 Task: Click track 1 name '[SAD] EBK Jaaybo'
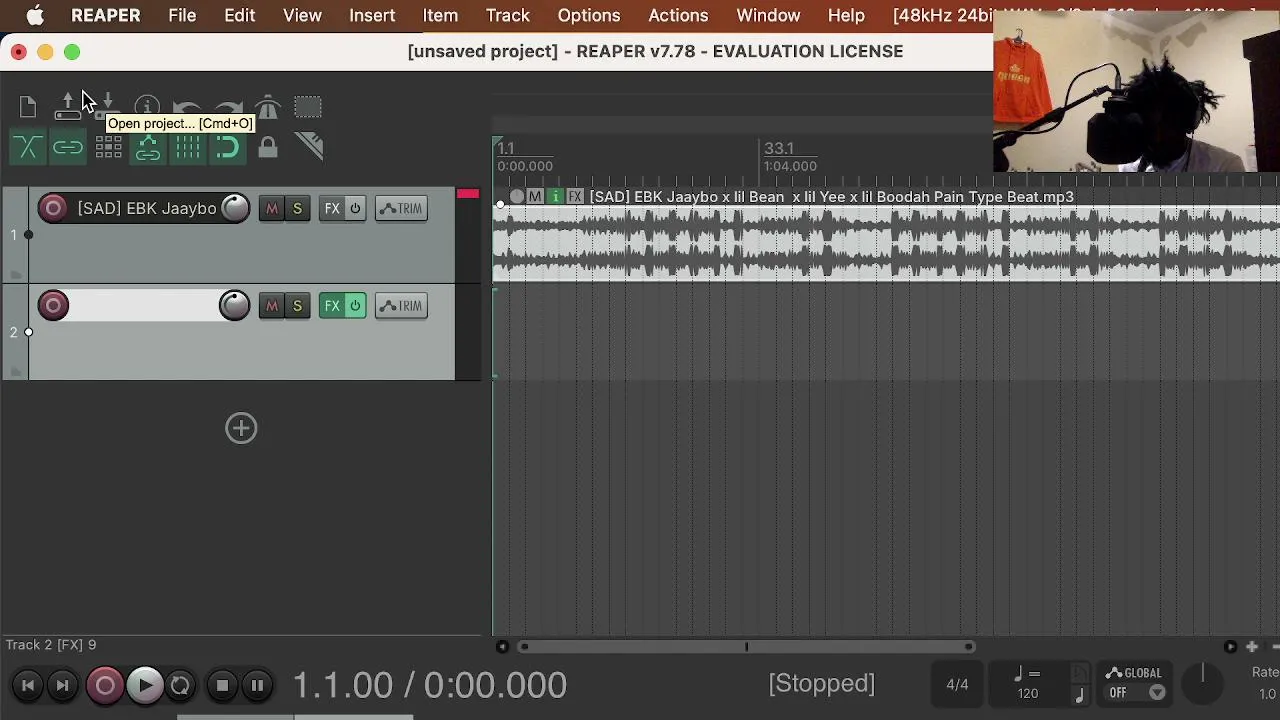pyautogui.click(x=147, y=208)
